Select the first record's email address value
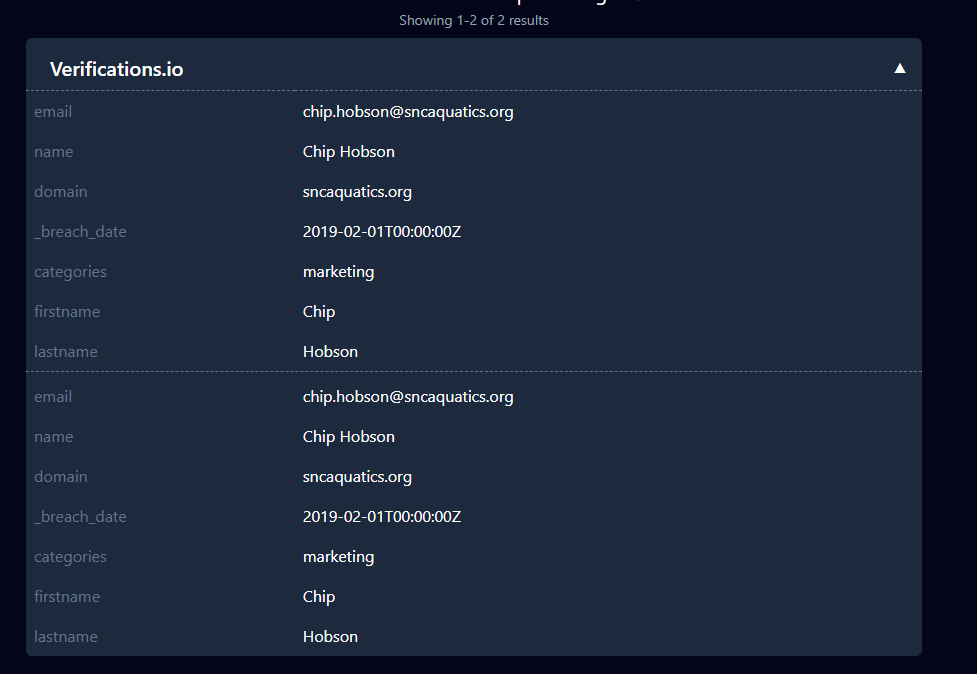The width and height of the screenshot is (977, 674). [408, 112]
